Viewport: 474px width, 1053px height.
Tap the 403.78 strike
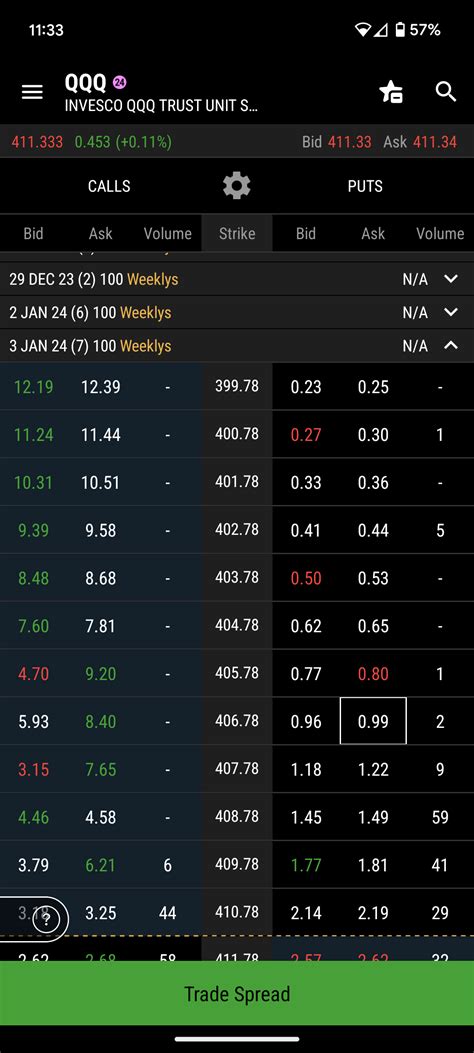click(237, 577)
